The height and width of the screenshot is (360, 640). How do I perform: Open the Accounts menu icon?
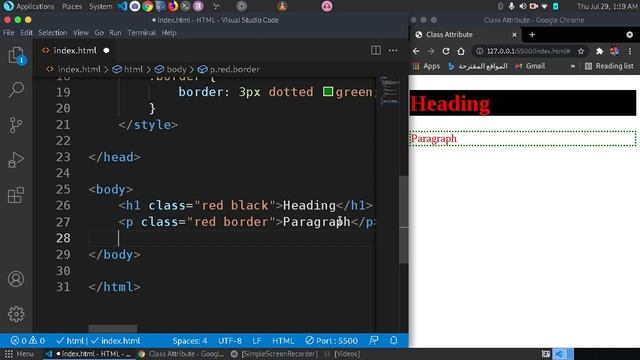pos(16,279)
